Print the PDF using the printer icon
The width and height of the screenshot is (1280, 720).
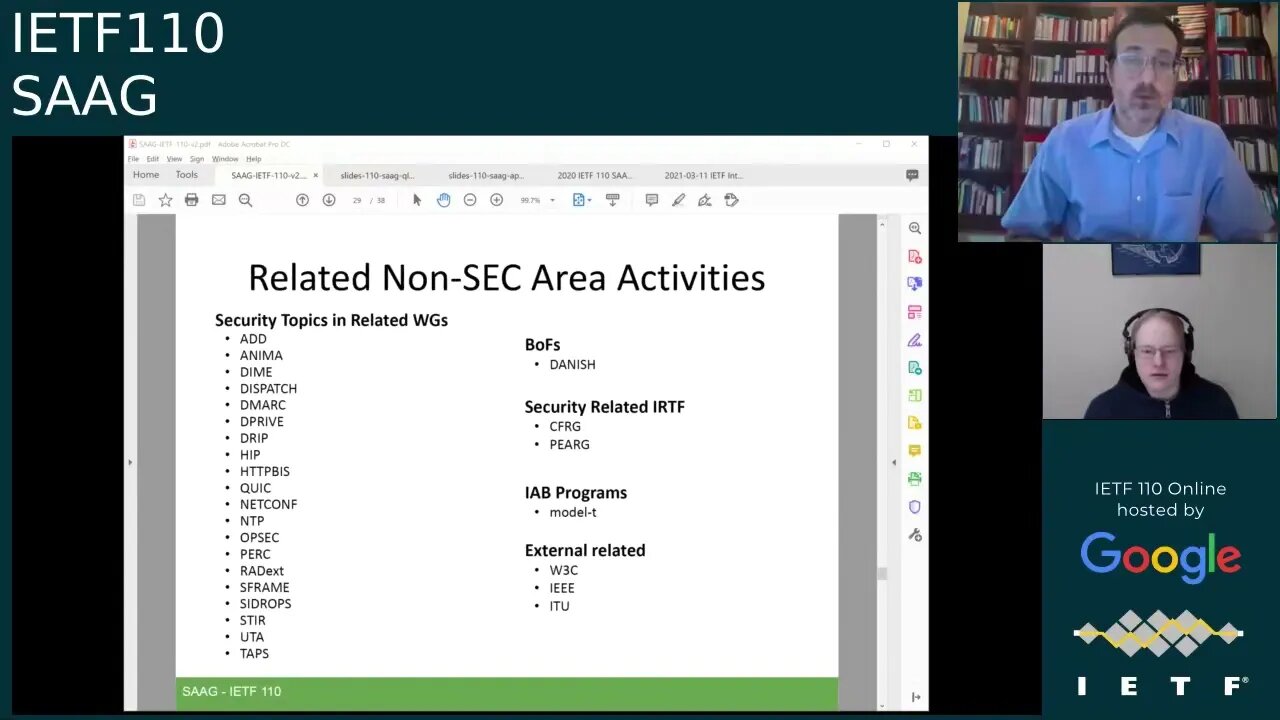click(x=191, y=200)
